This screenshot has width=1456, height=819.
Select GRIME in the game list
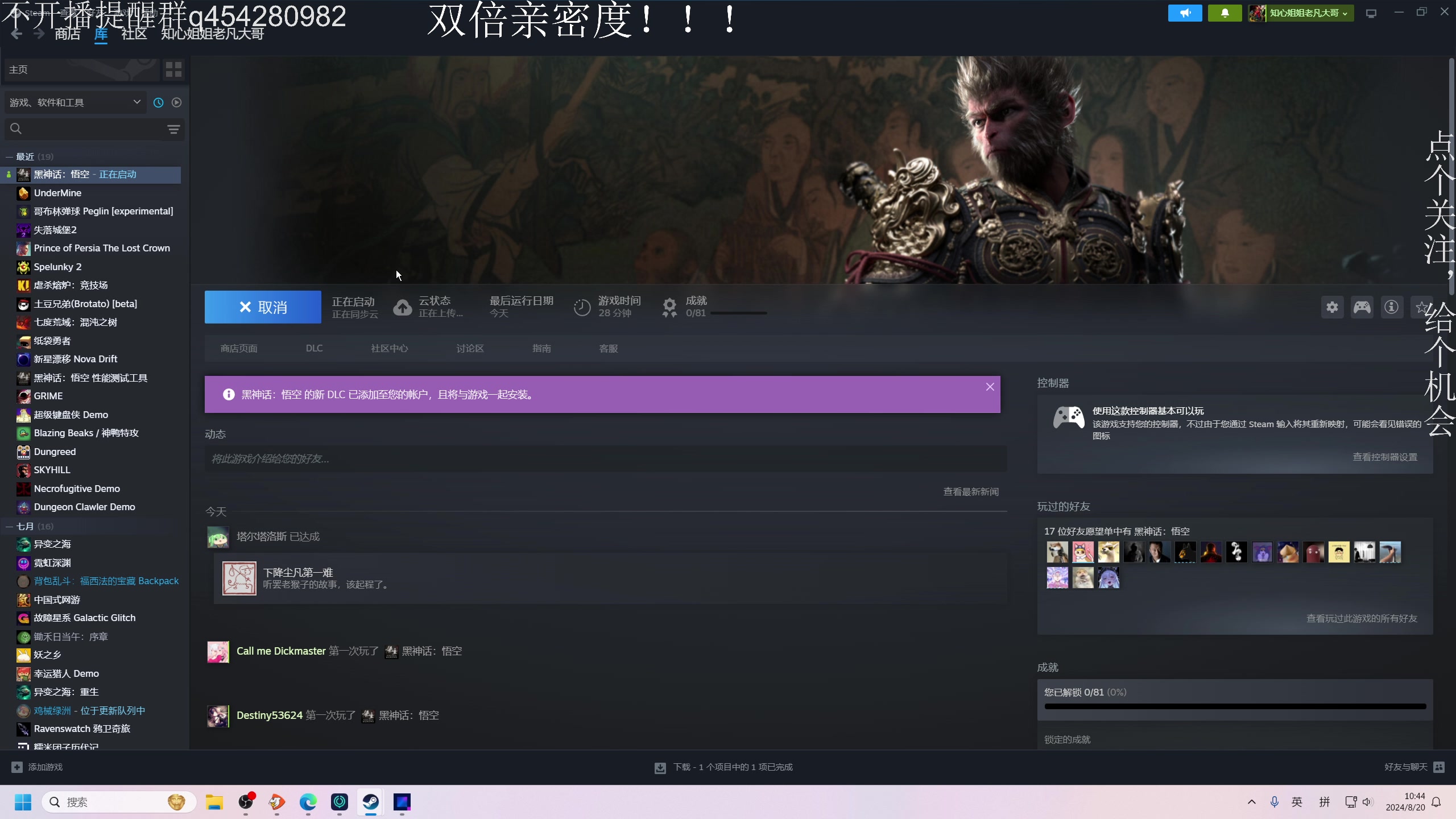(x=48, y=396)
